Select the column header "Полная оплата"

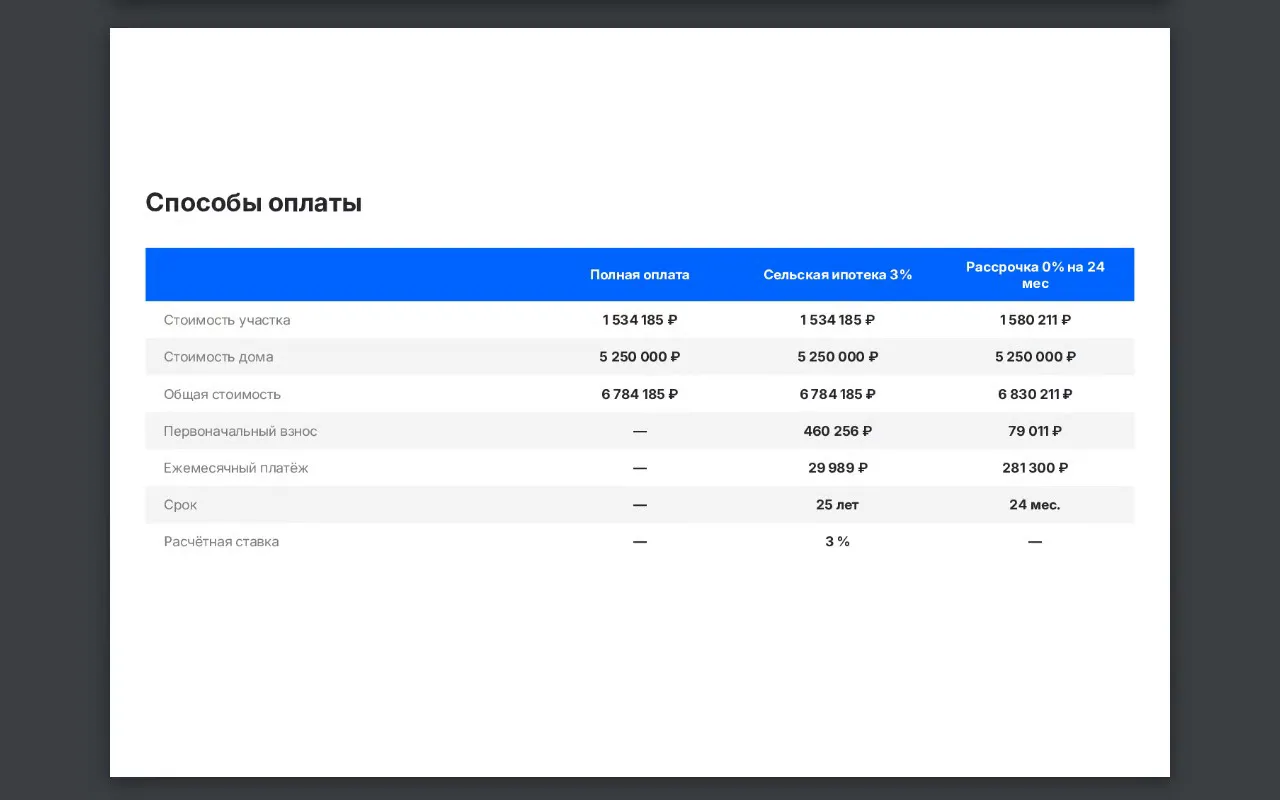click(x=640, y=275)
